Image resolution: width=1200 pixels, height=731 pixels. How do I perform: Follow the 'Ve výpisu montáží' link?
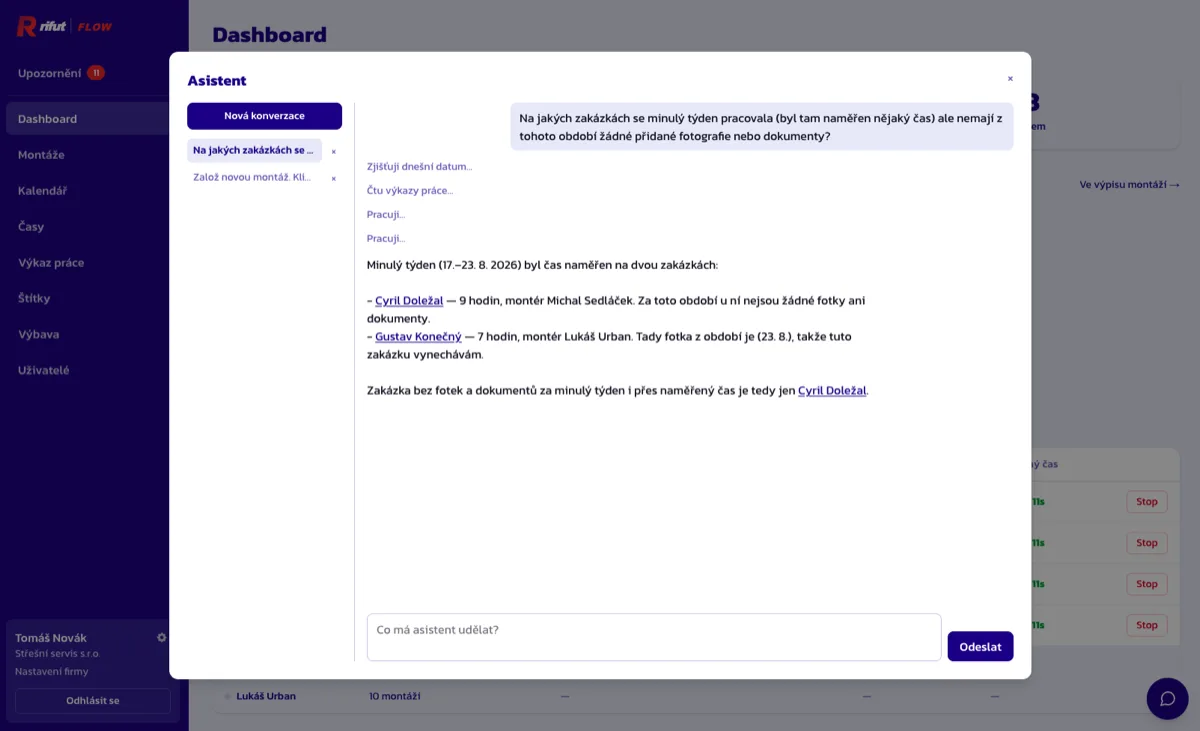click(1129, 185)
